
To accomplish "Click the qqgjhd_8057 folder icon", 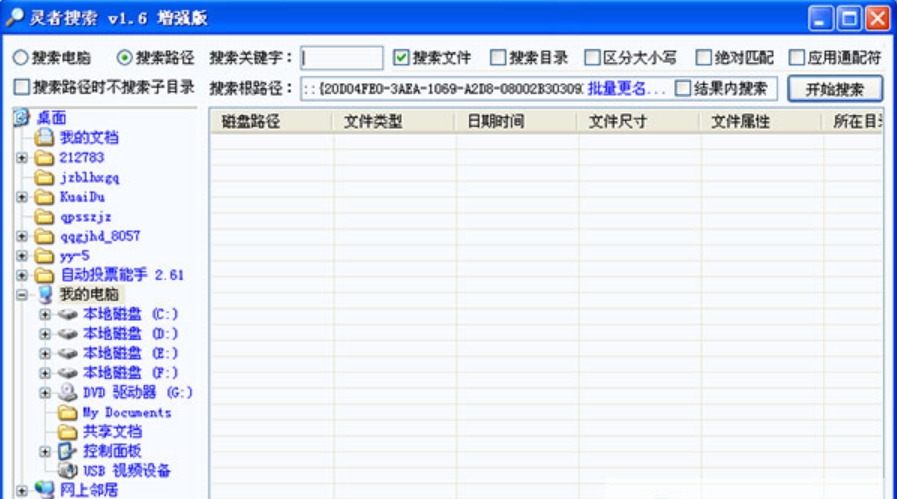I will (44, 236).
